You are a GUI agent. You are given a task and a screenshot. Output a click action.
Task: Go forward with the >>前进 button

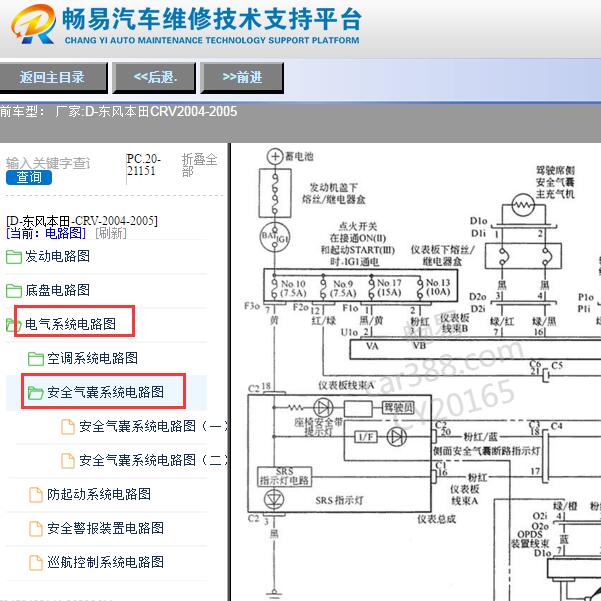click(242, 78)
